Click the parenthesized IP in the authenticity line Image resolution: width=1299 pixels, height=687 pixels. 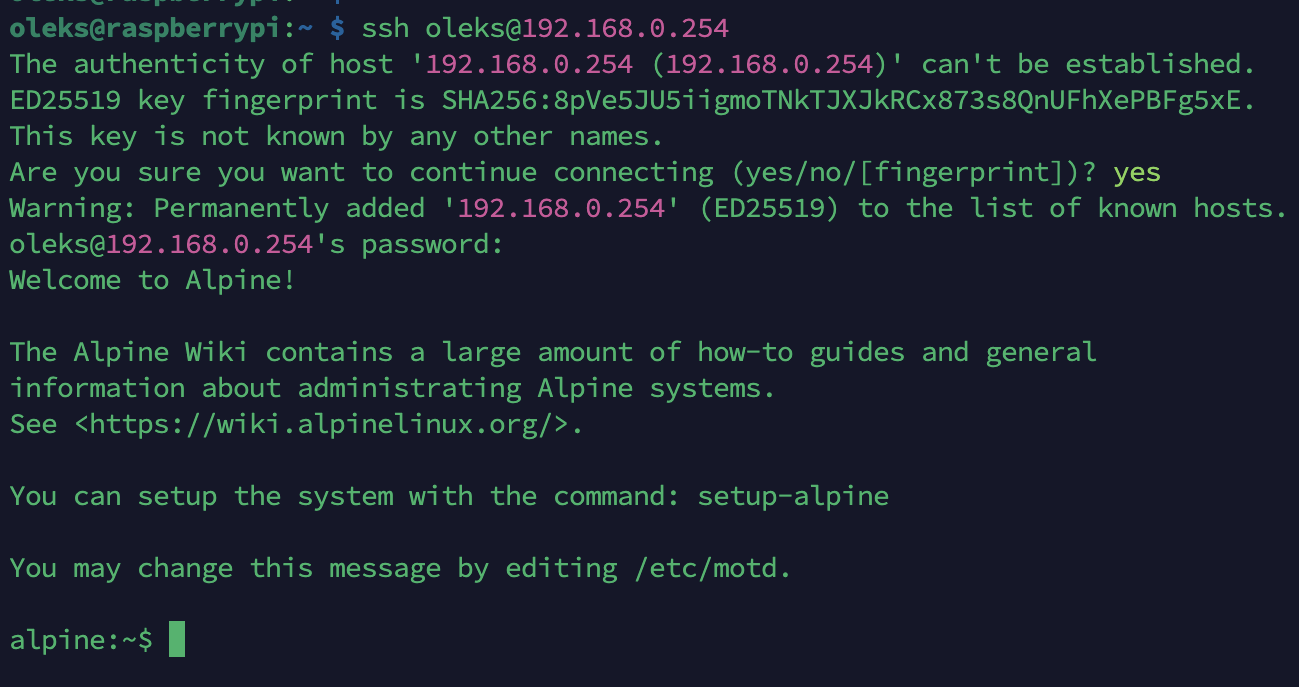tap(769, 64)
